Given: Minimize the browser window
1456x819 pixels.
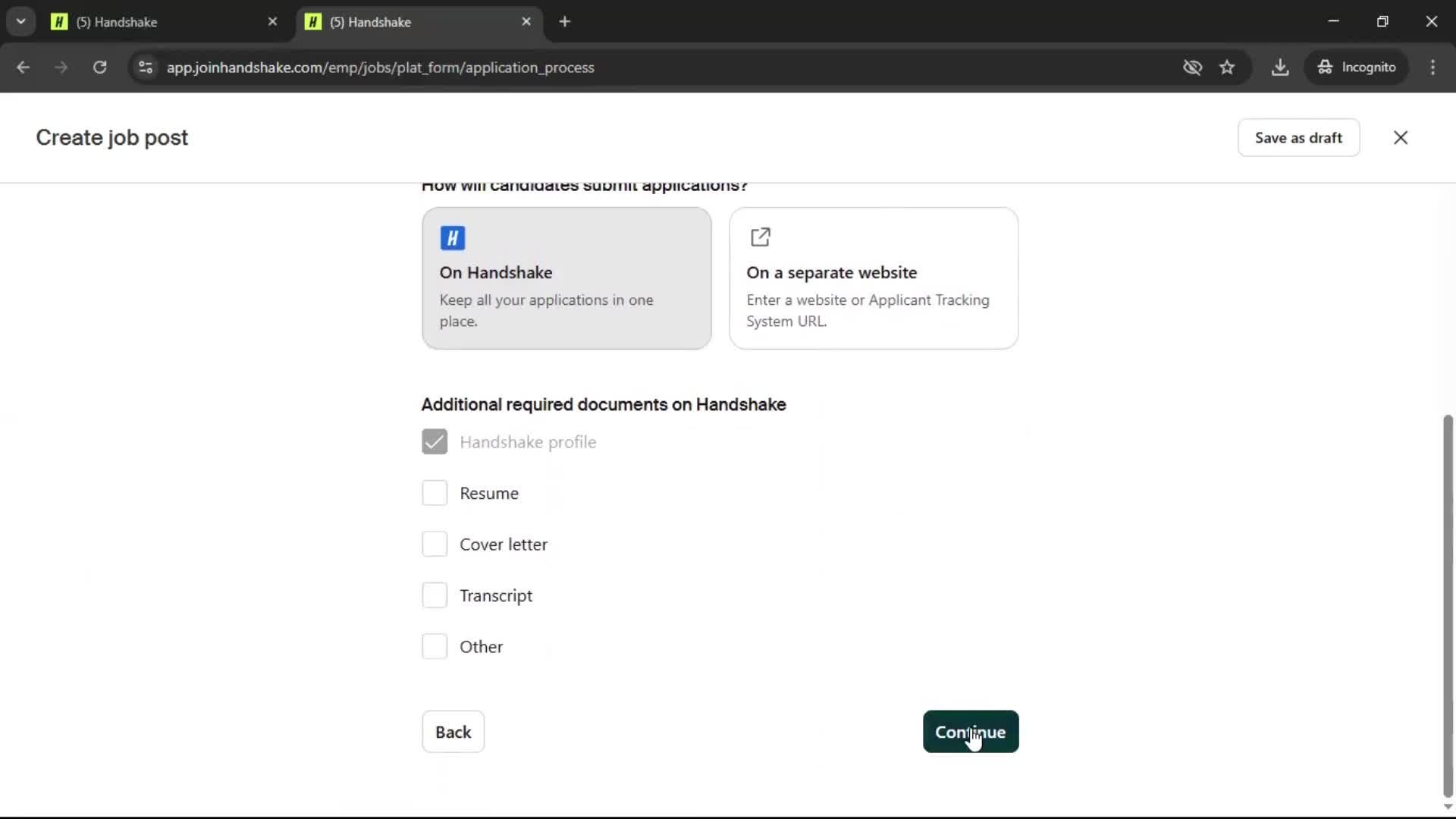Looking at the screenshot, I should click(1333, 21).
